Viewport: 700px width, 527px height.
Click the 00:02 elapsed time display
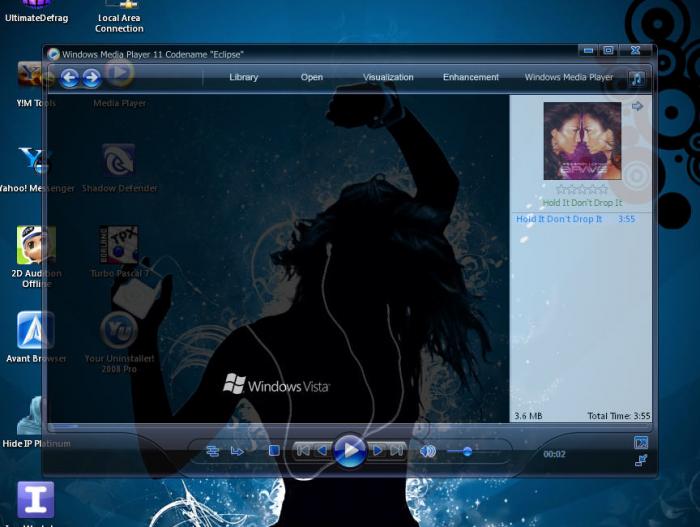pos(554,454)
